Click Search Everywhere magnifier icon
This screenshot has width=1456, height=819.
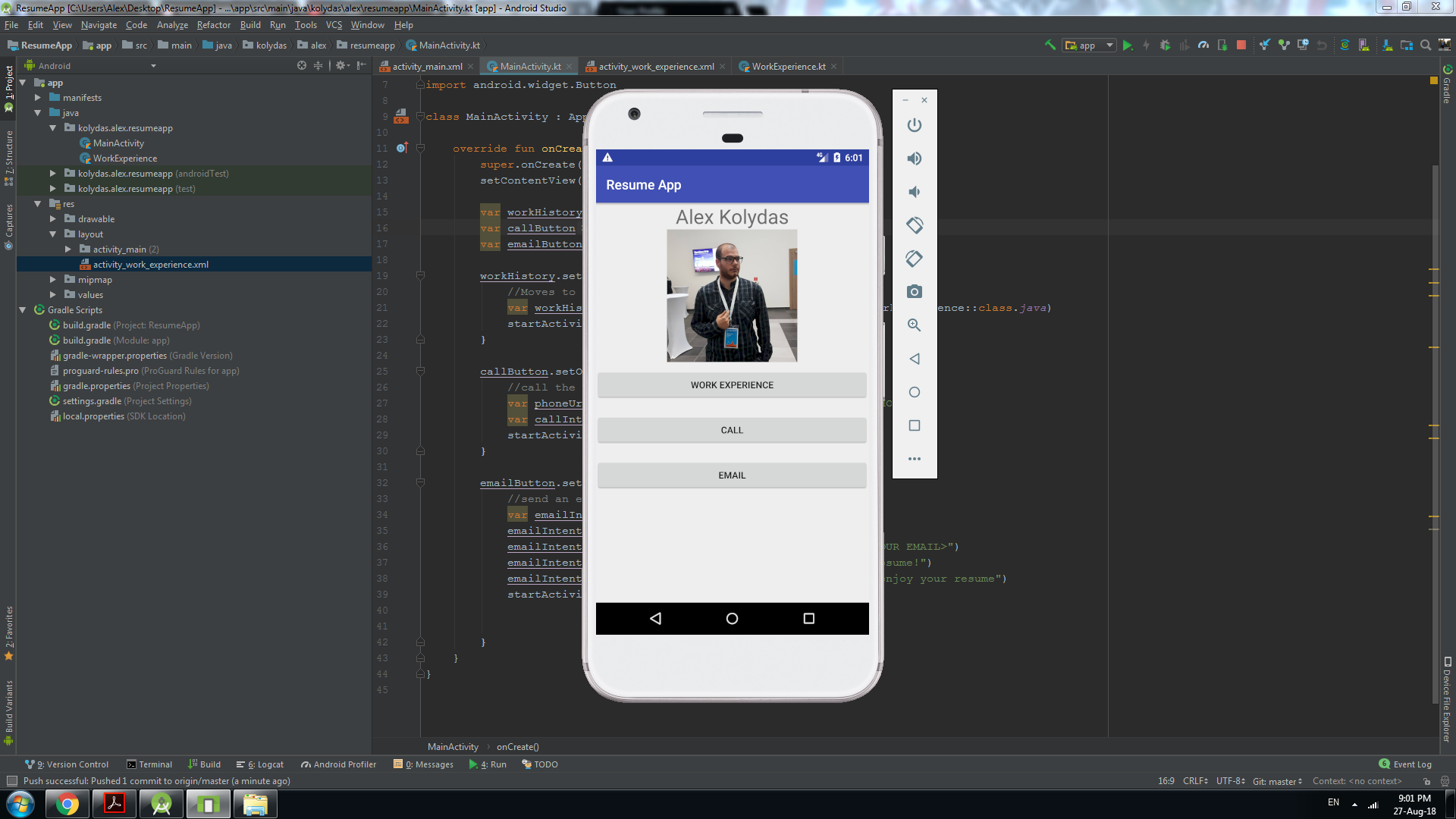[x=1425, y=45]
